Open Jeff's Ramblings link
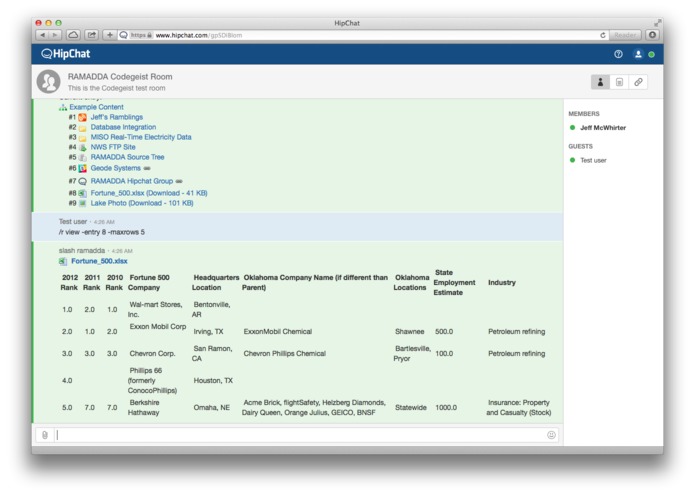Viewport: 695px width, 494px height. [x=117, y=117]
